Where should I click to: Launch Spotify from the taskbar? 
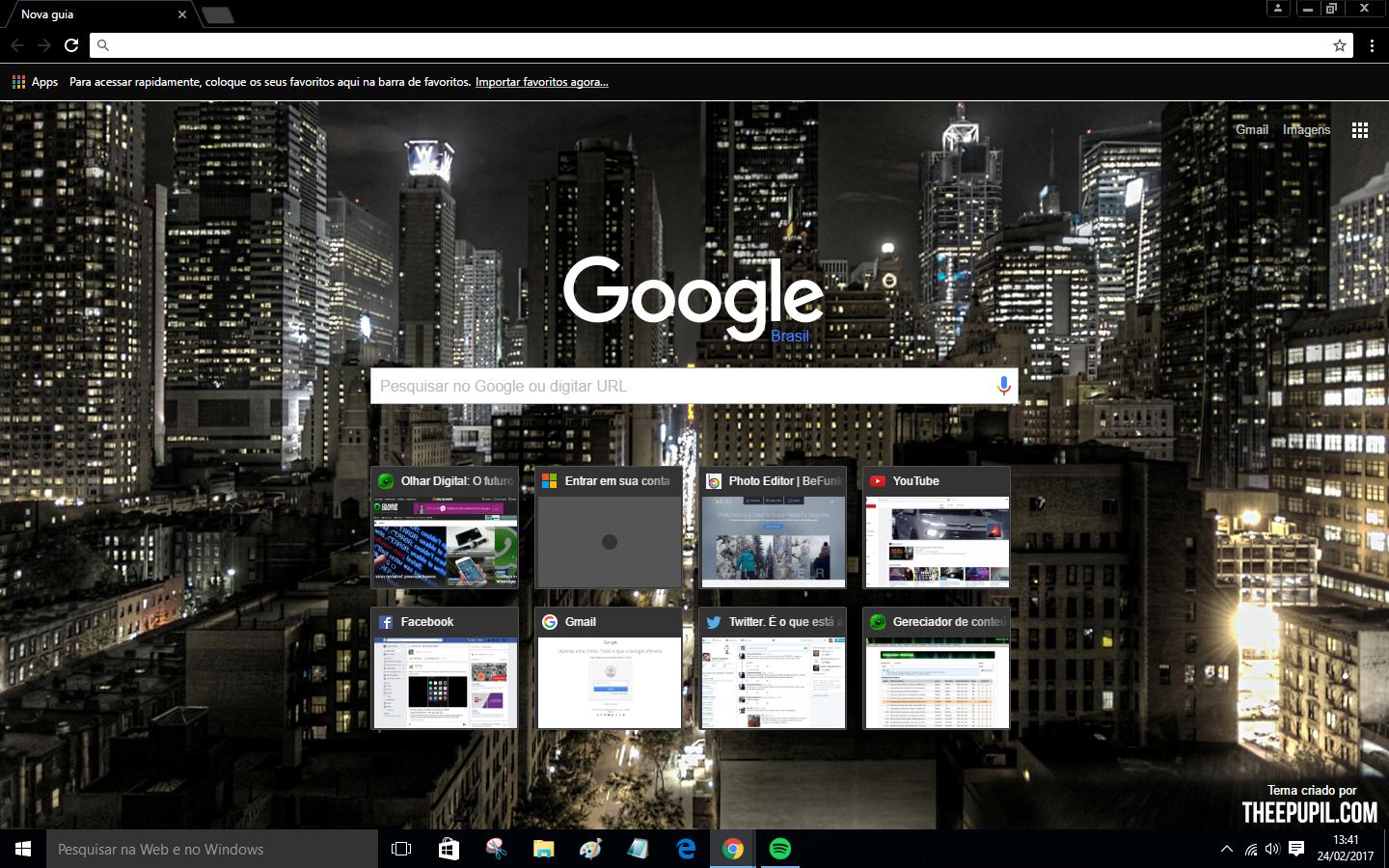pos(779,849)
